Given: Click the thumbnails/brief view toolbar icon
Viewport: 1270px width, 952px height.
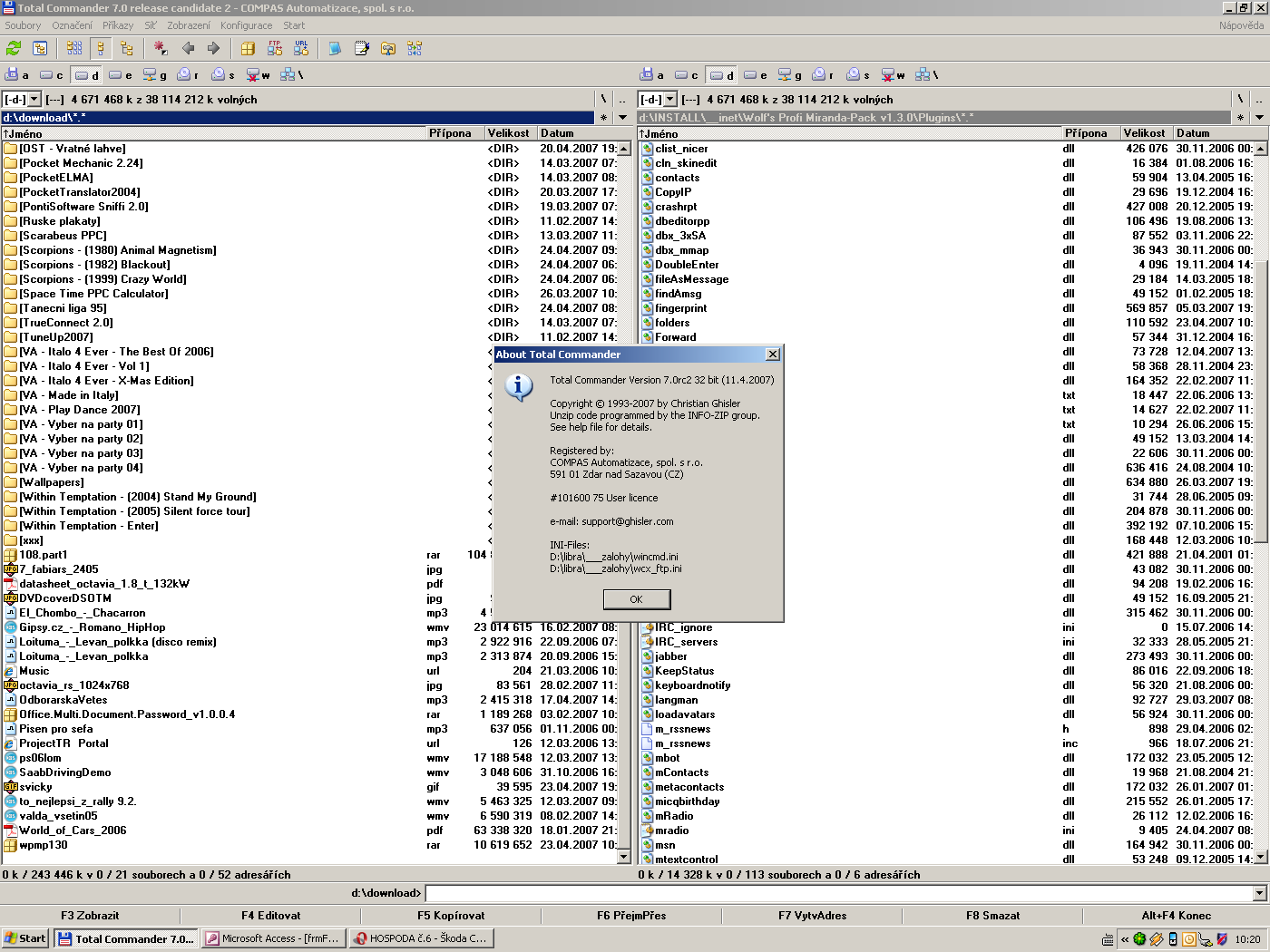Looking at the screenshot, I should pos(74,48).
